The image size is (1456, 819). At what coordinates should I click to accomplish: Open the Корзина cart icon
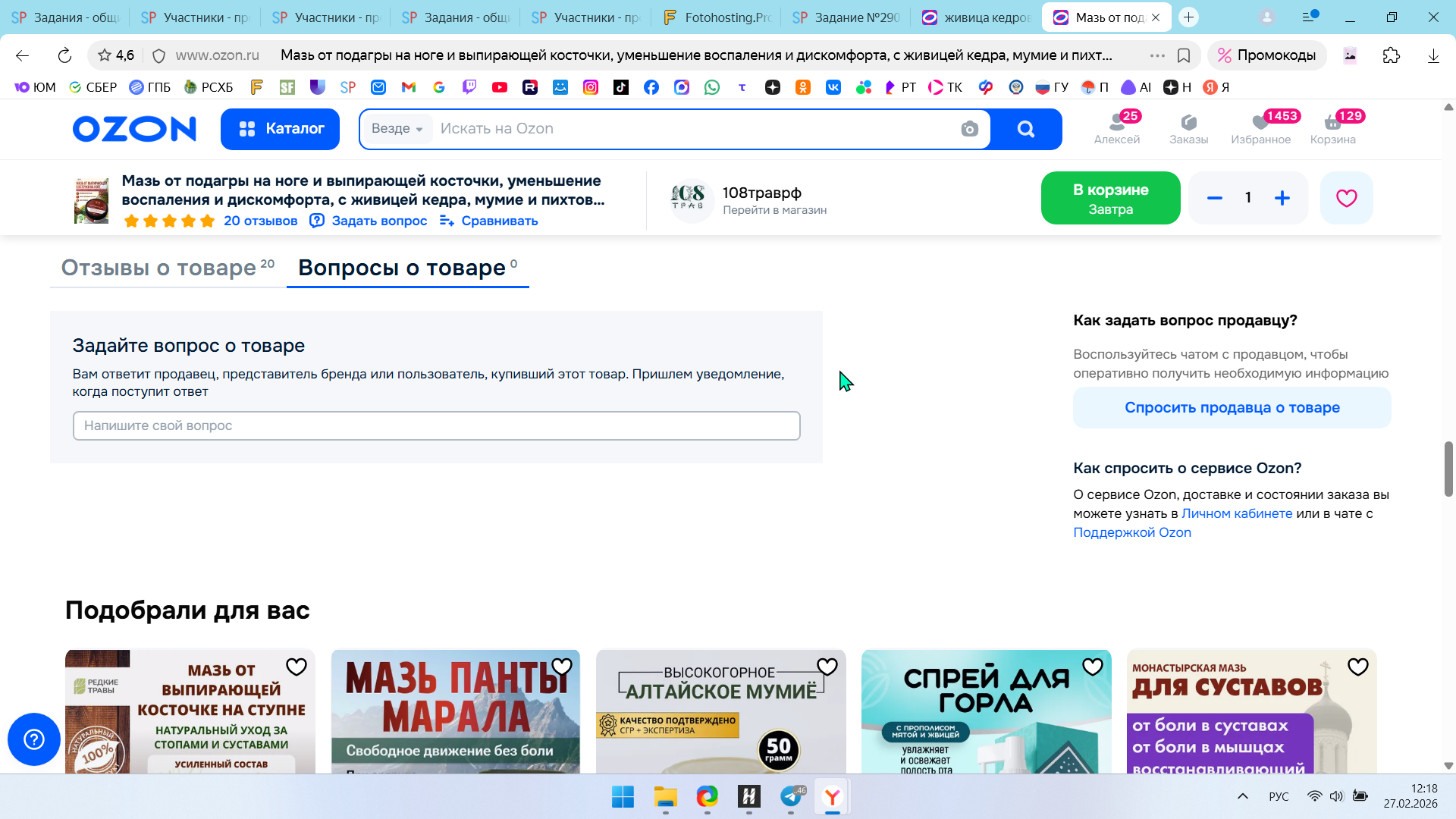[x=1332, y=128]
